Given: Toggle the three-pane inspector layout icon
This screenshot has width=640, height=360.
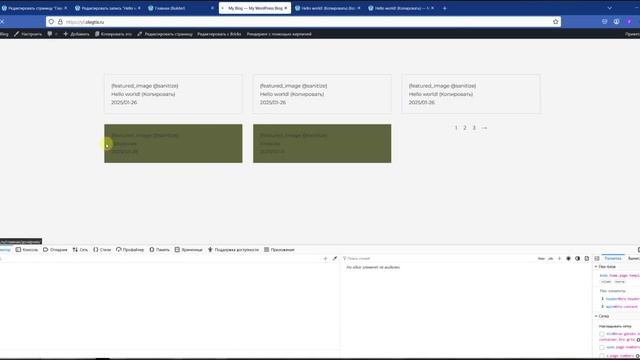Looking at the screenshot, I should (597, 258).
